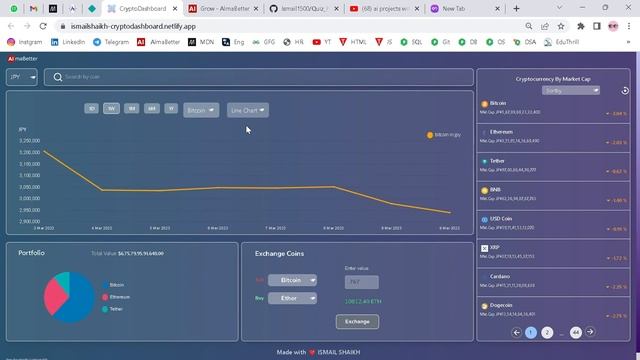Screen dimensions: 640x360
Task: Open the teal diamond pinned tab
Action: coord(92,9)
